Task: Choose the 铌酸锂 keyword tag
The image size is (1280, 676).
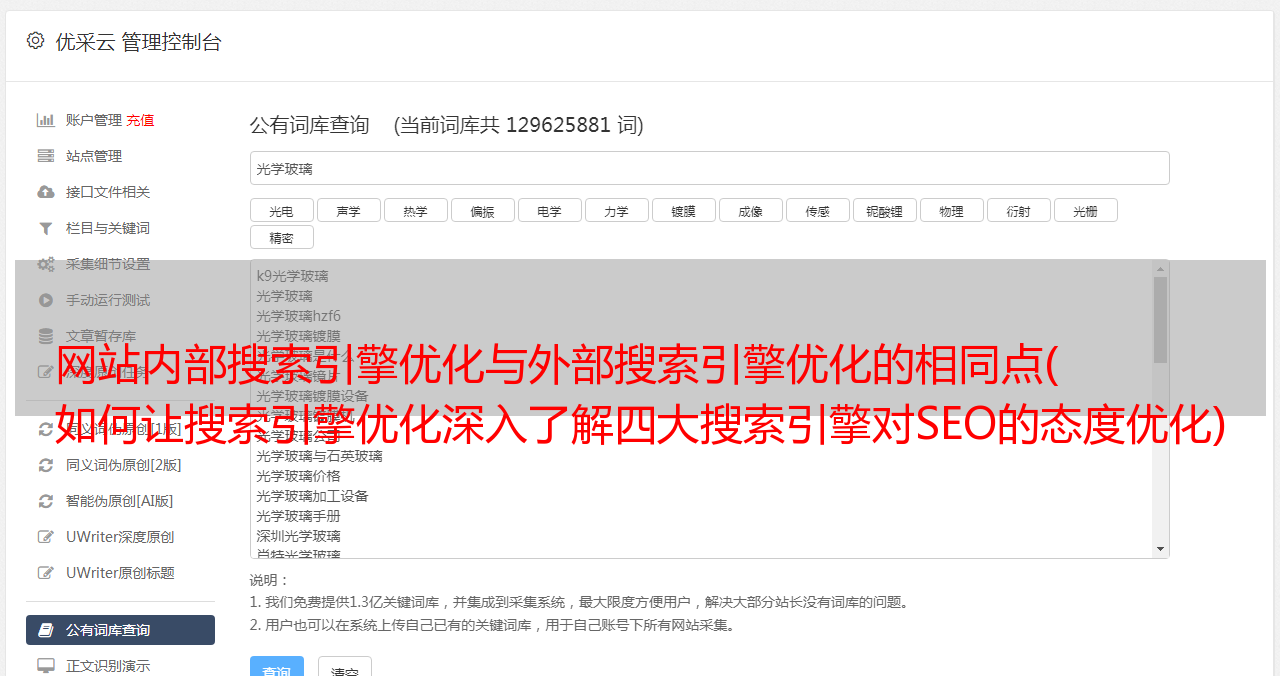Action: (885, 210)
